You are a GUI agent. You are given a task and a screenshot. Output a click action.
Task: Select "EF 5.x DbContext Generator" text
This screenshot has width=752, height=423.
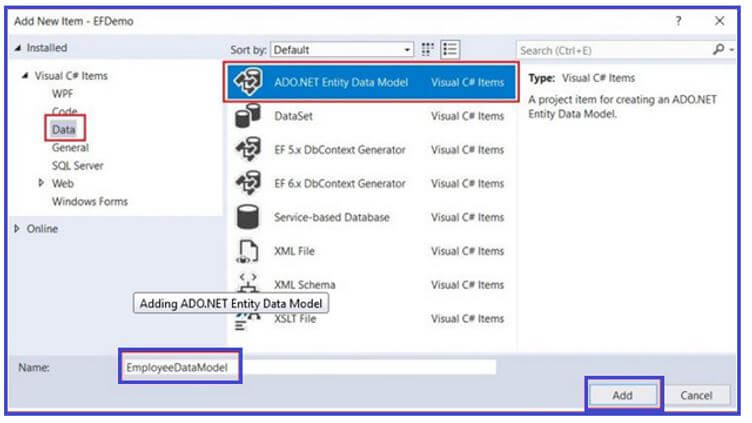coord(340,150)
